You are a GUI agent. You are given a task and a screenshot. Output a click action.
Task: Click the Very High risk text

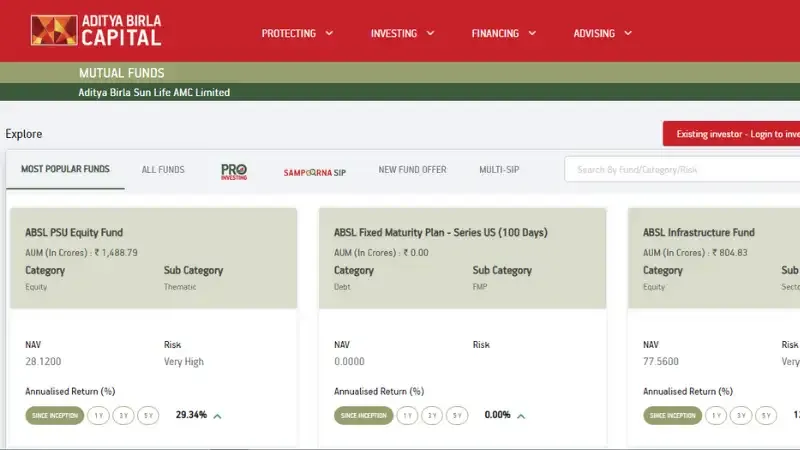[184, 362]
